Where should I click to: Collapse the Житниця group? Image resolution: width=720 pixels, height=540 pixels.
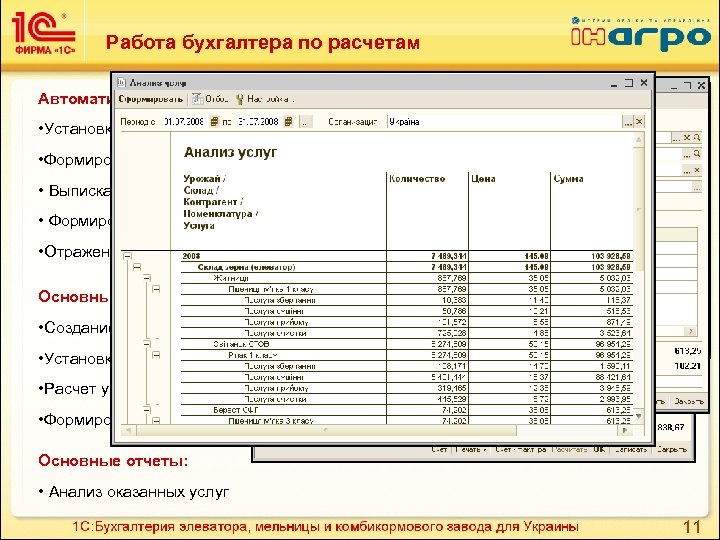pos(146,278)
